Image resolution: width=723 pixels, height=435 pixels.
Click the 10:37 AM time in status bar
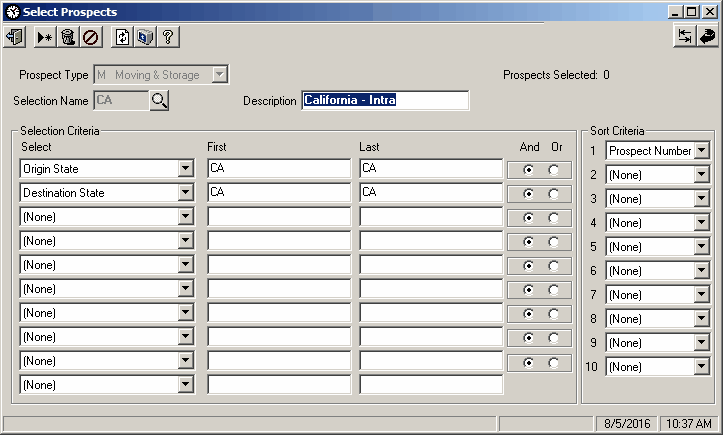(x=689, y=423)
